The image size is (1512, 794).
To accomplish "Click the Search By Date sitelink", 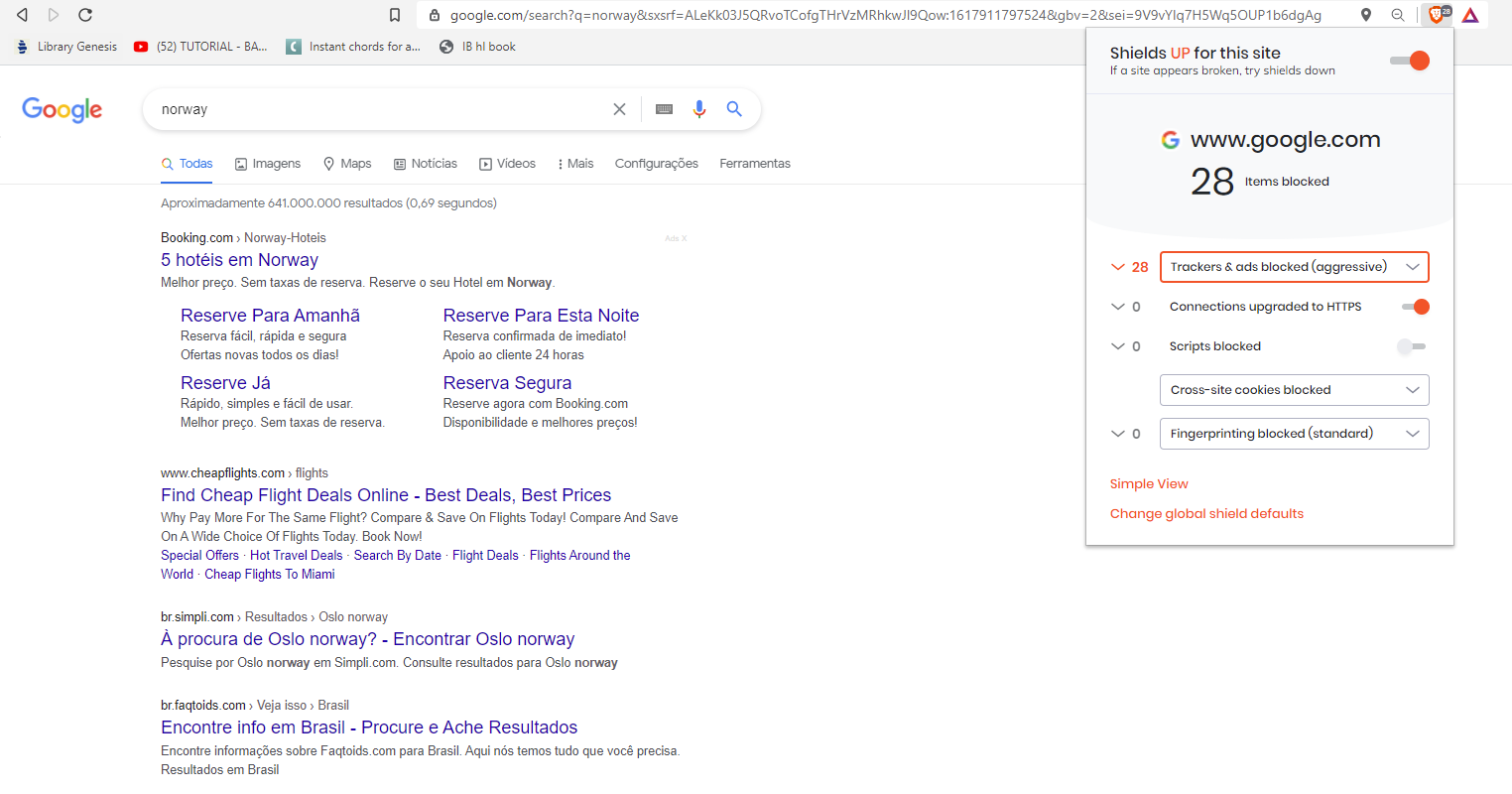I will click(x=398, y=556).
